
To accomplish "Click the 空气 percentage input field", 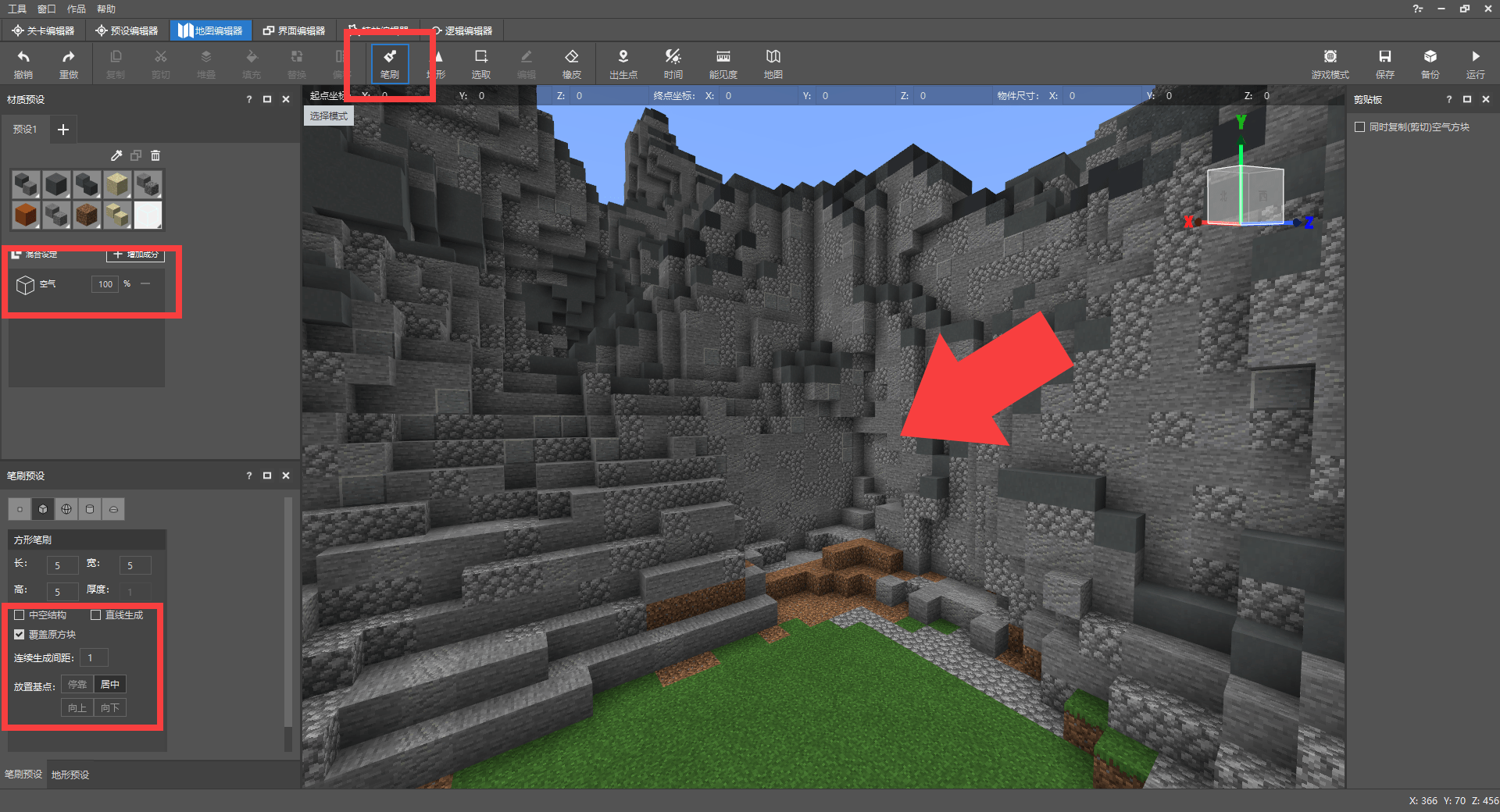I will (105, 284).
